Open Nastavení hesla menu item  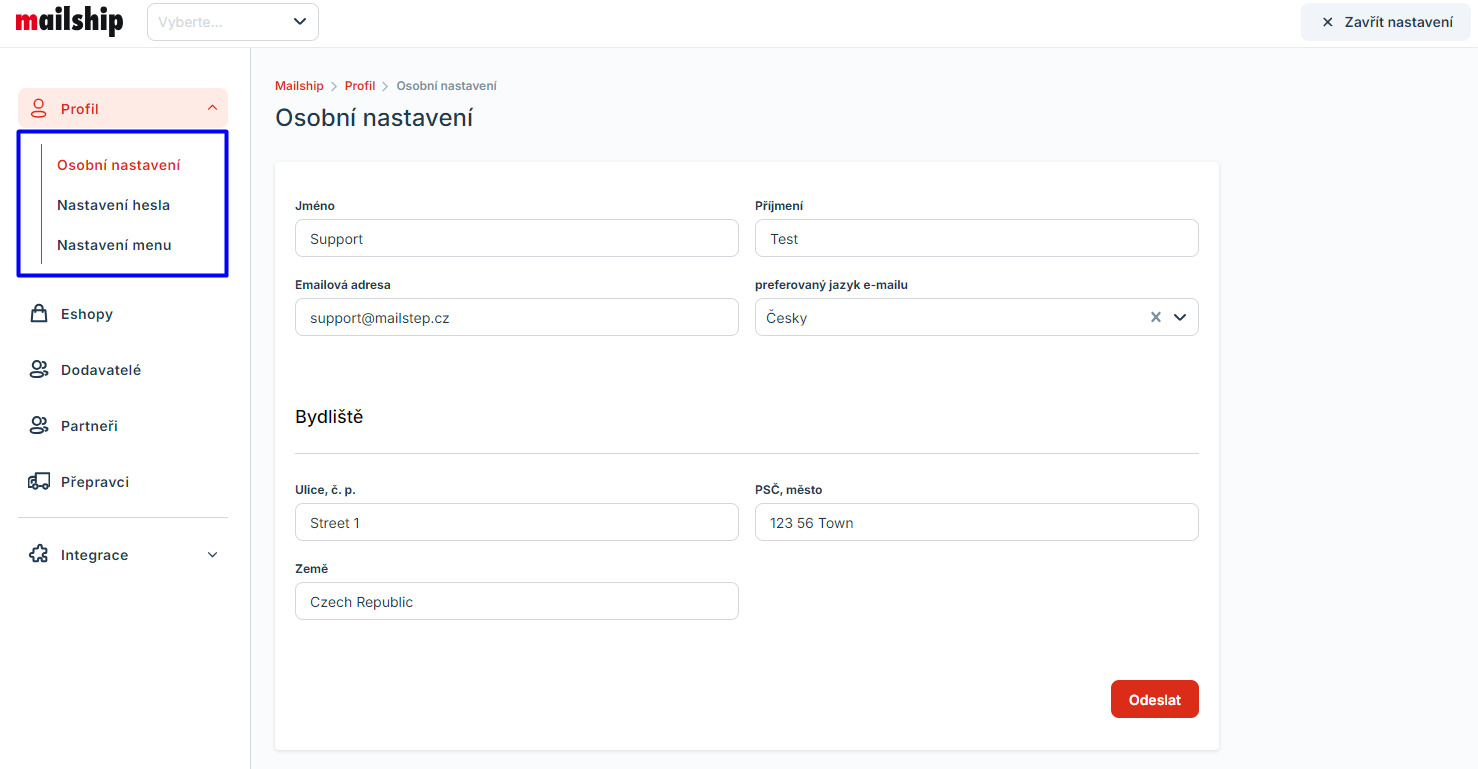[113, 205]
